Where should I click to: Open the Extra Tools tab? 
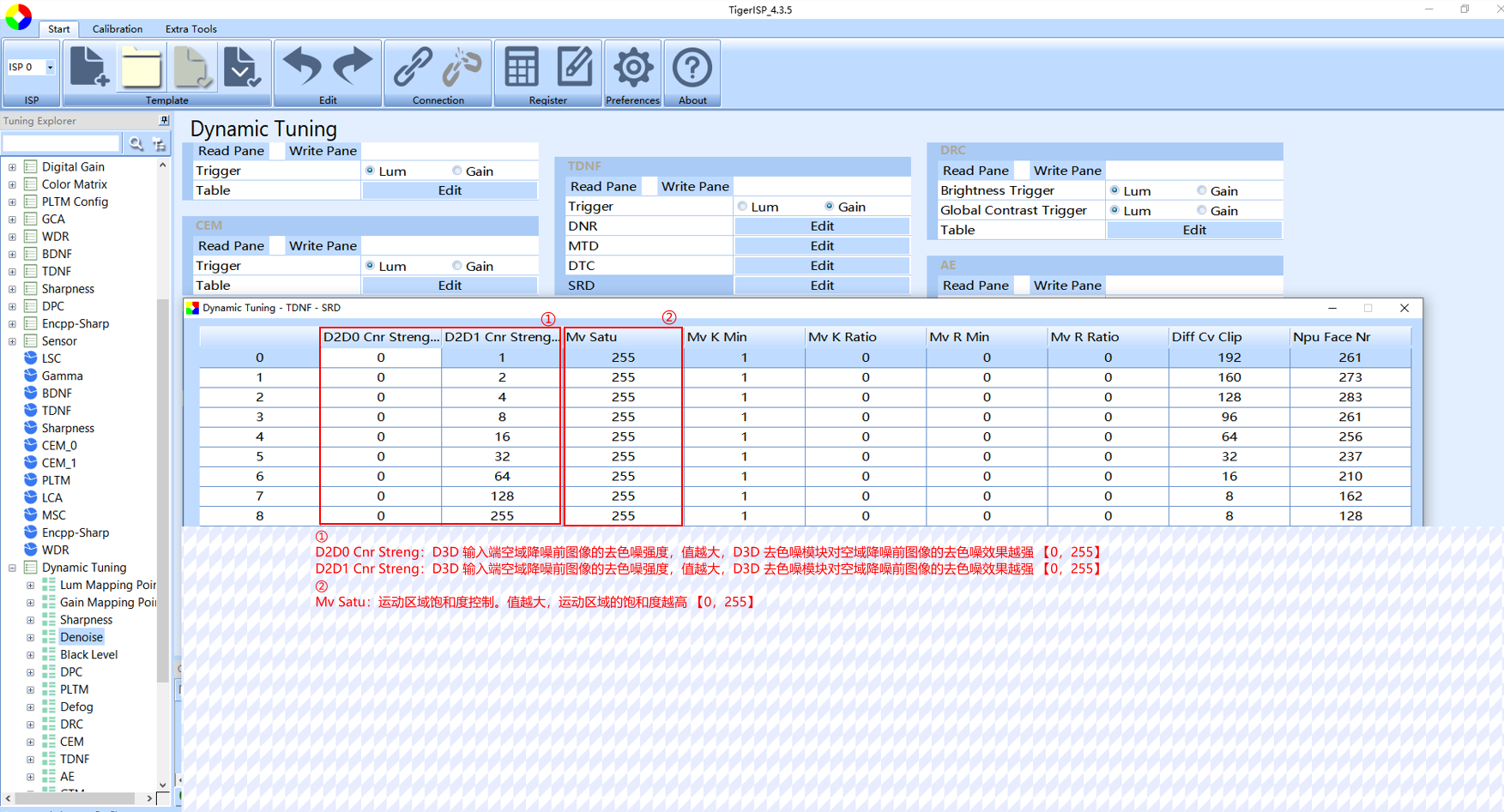(x=190, y=29)
